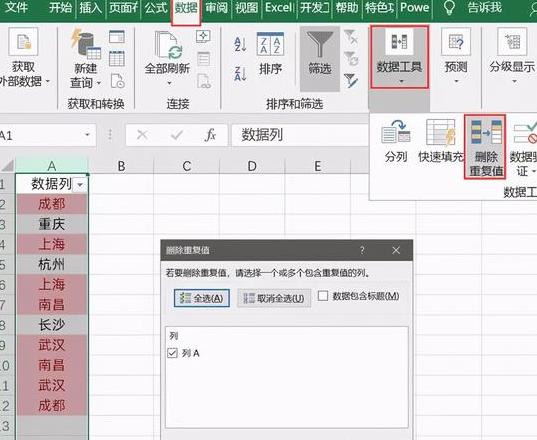Image resolution: width=537 pixels, height=440 pixels.
Task: Click the 取消全选(U) button
Action: (x=274, y=298)
